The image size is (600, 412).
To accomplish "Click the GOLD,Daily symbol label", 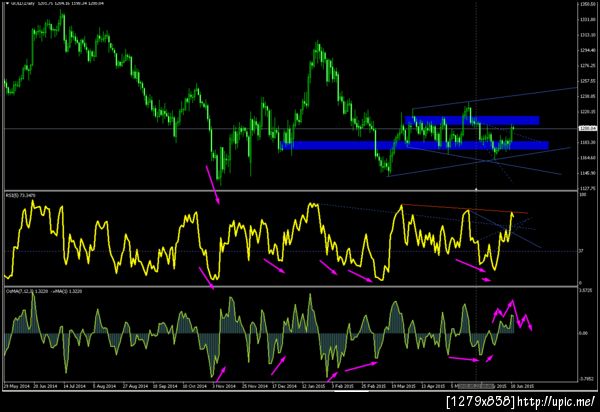I will tap(23, 3).
